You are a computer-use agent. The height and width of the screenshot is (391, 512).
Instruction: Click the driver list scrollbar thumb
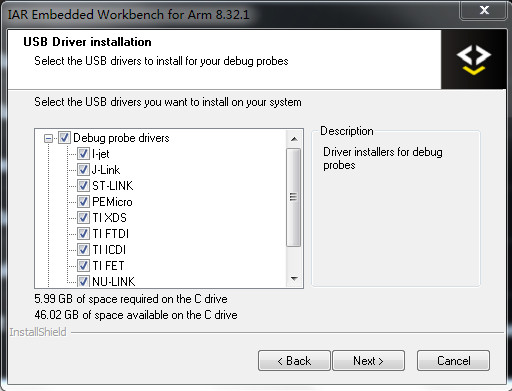(x=293, y=197)
